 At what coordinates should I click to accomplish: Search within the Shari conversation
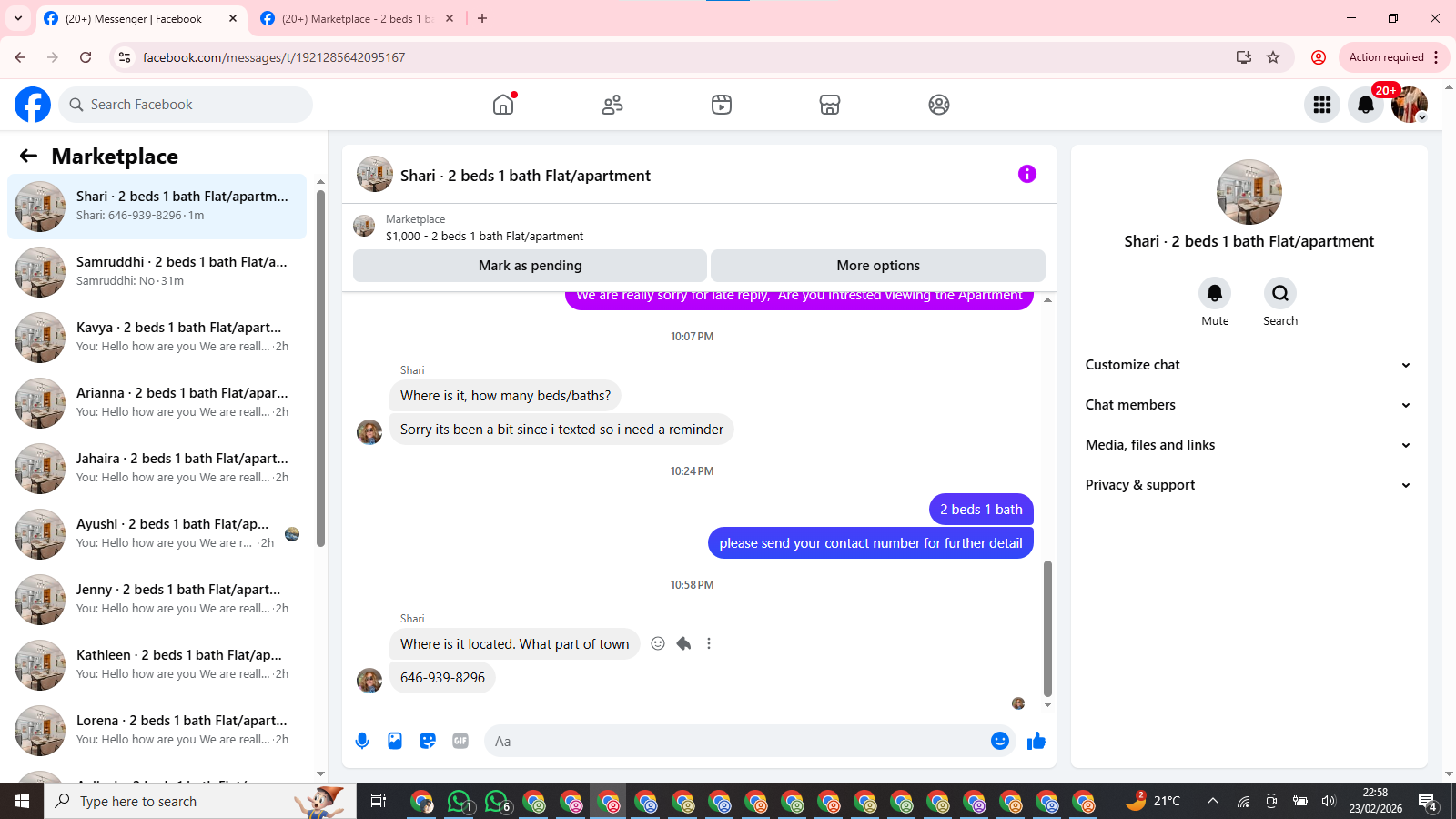(x=1280, y=293)
